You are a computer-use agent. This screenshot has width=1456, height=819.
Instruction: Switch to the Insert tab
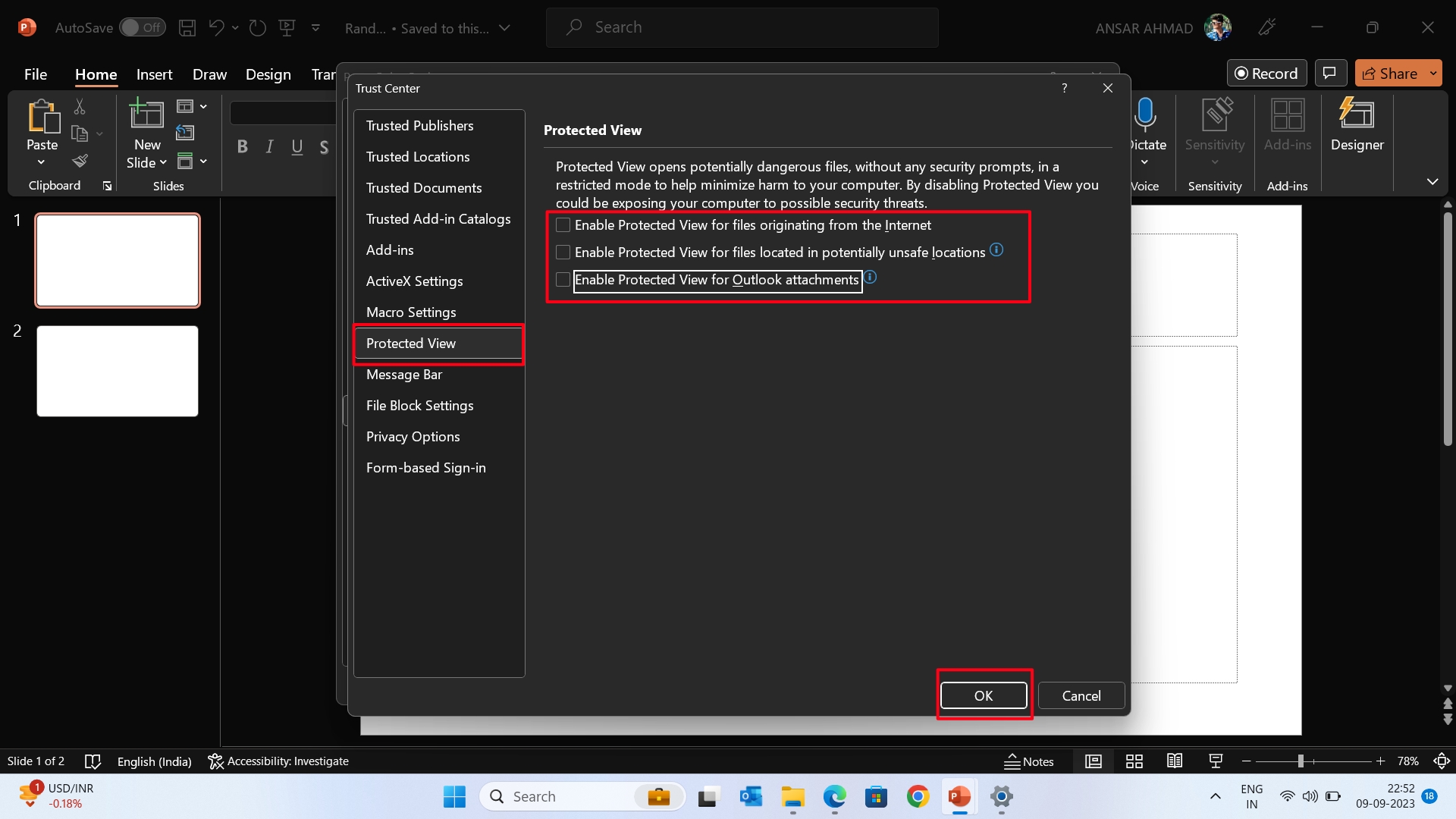[154, 74]
